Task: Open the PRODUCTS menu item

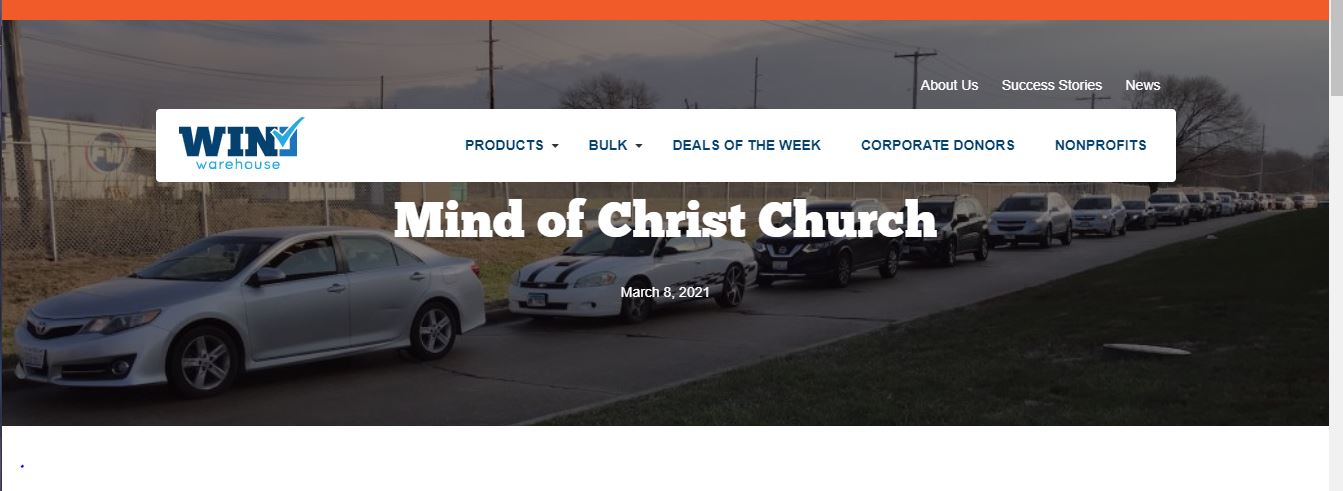Action: pyautogui.click(x=504, y=145)
